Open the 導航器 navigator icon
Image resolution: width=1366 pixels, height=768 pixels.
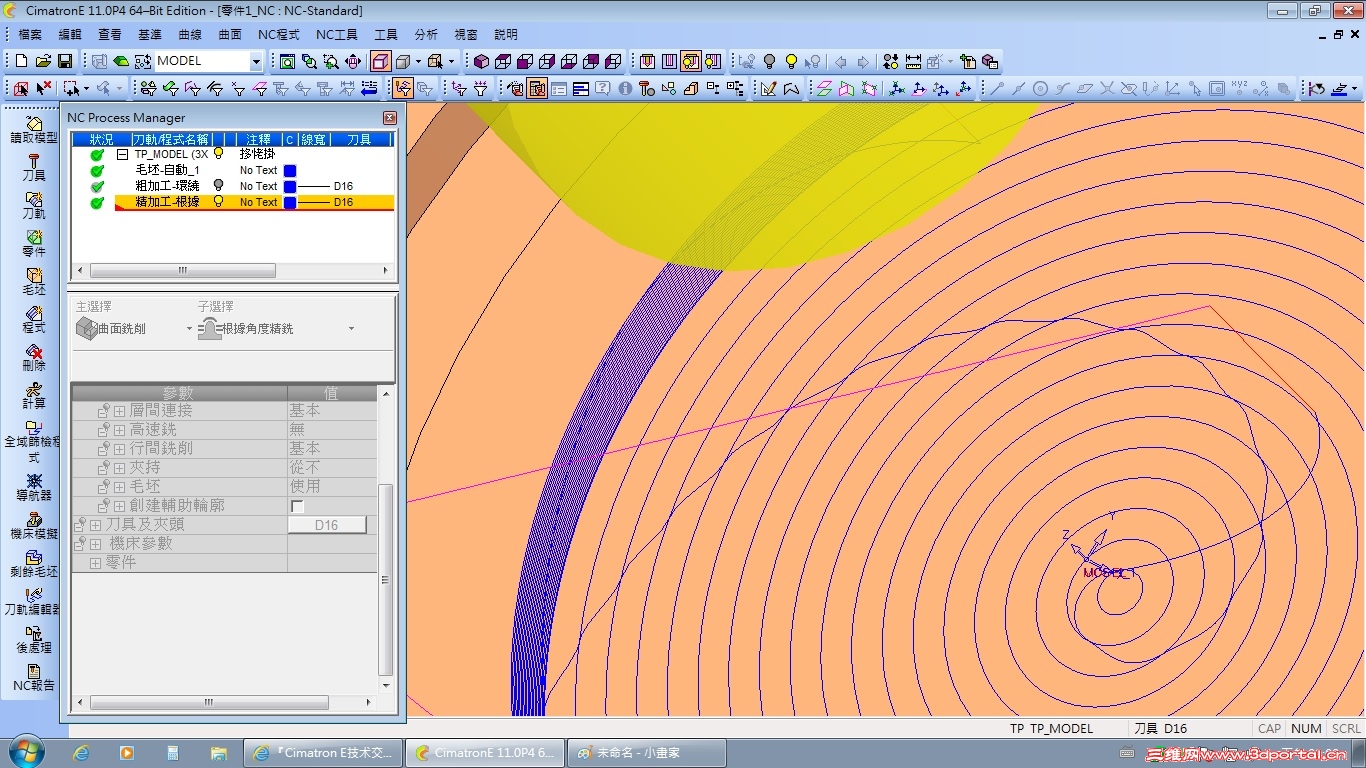tap(34, 487)
